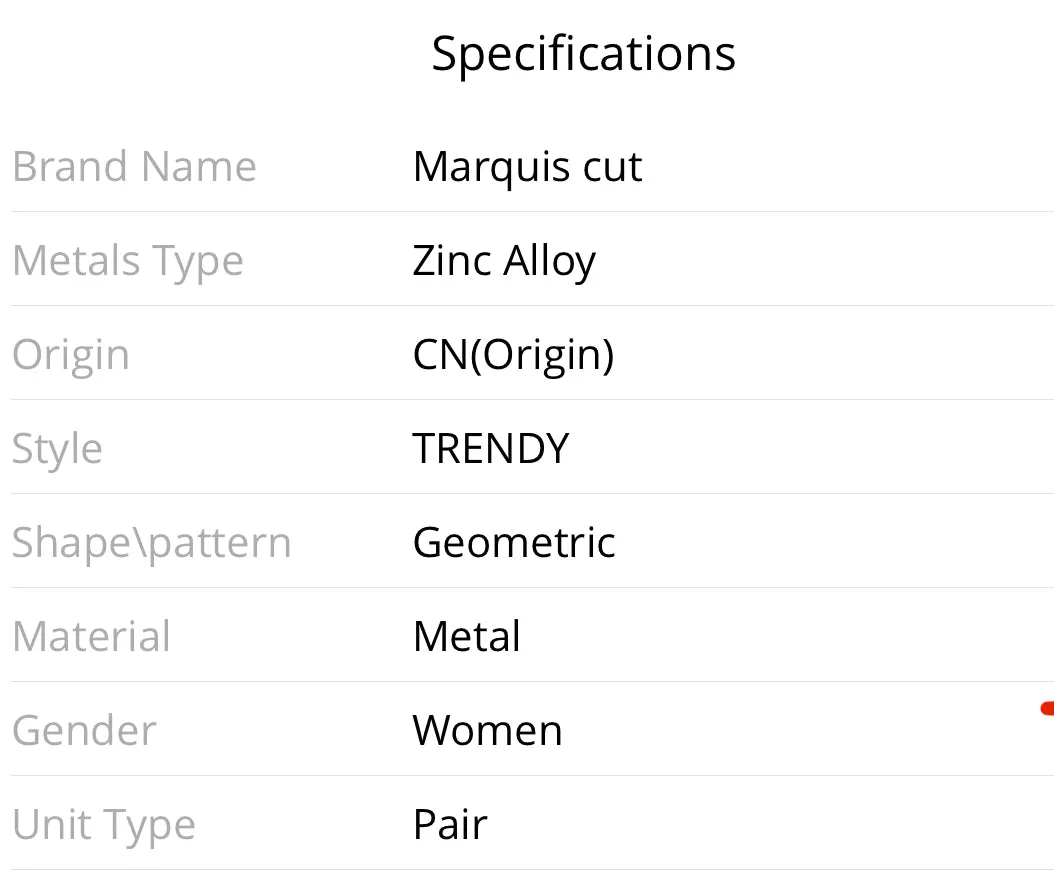Click the TRENDY style value
Image resolution: width=1054 pixels, height=870 pixels.
coord(491,448)
